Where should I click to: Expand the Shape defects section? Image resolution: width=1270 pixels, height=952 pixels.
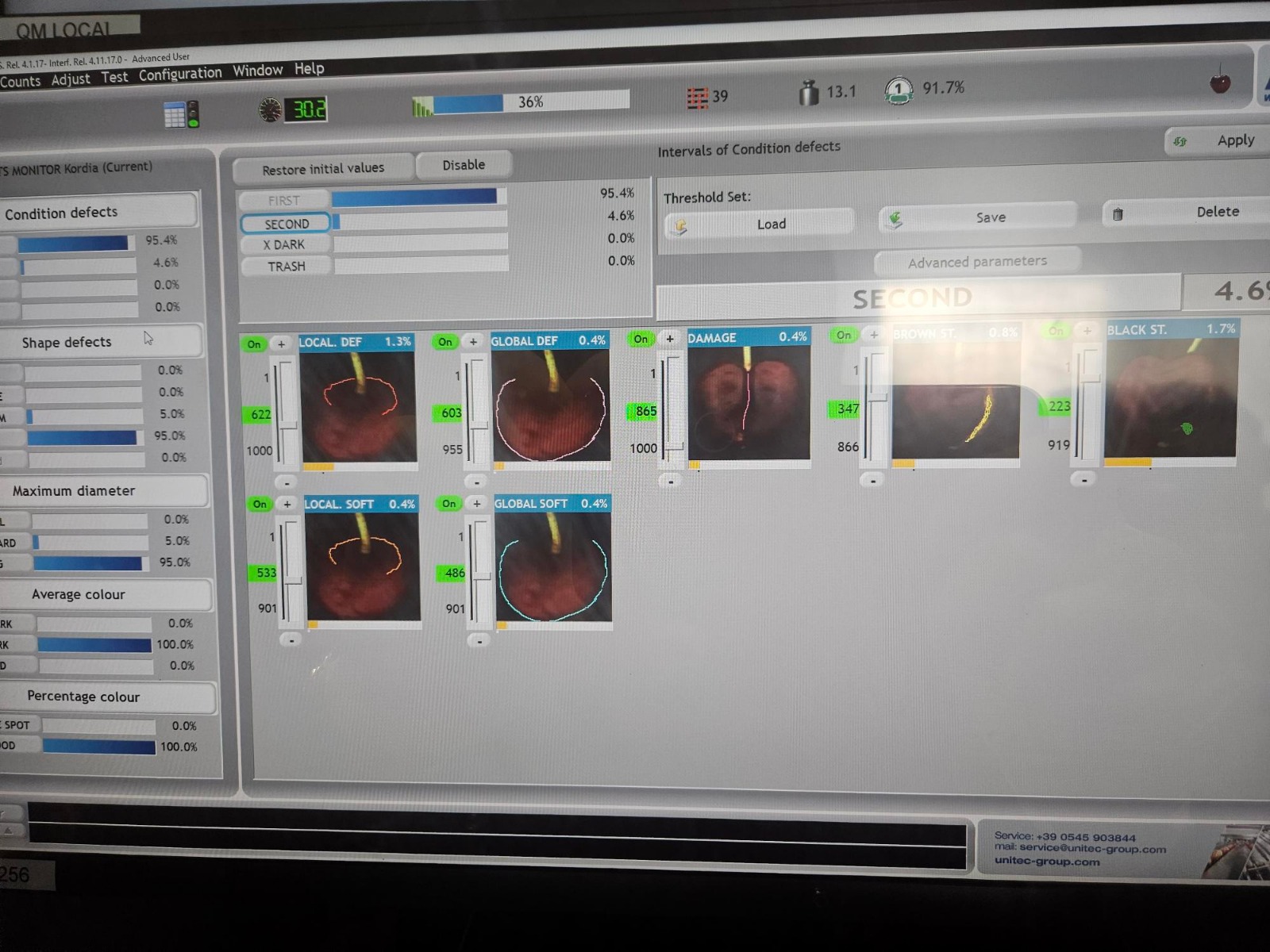click(x=67, y=342)
